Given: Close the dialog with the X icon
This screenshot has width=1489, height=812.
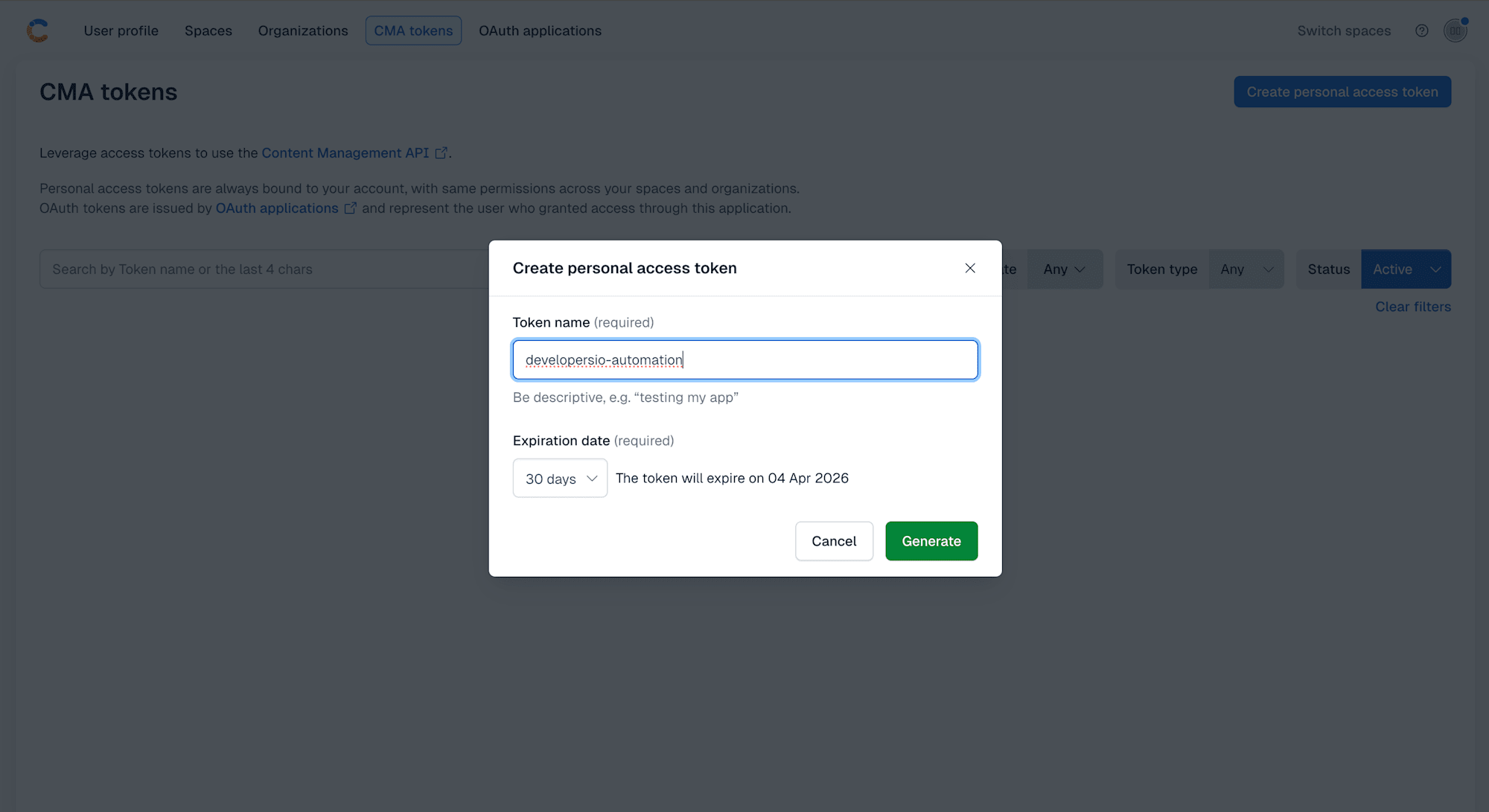Looking at the screenshot, I should coord(969,268).
